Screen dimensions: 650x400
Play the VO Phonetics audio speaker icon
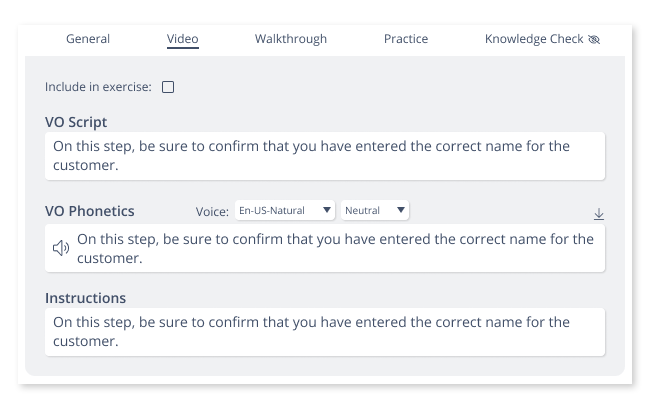(61, 248)
